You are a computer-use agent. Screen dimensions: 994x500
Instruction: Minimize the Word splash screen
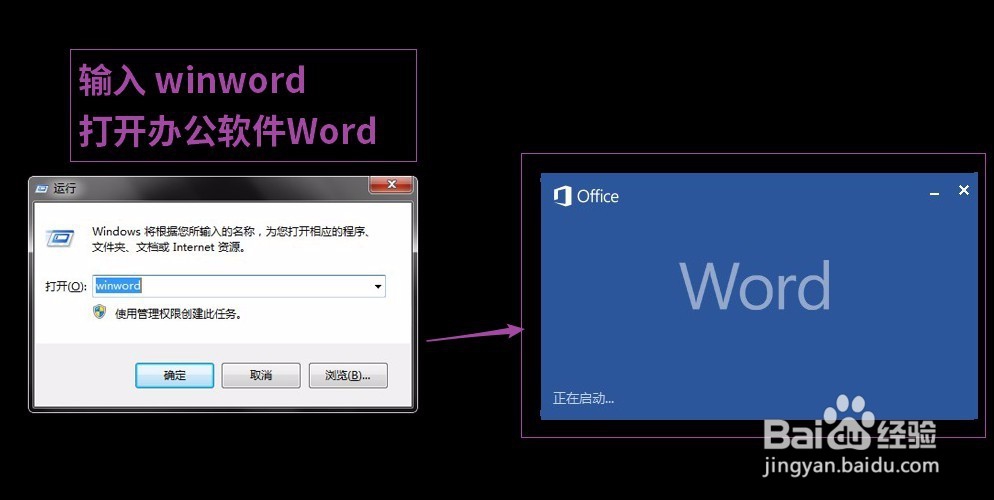pyautogui.click(x=934, y=191)
